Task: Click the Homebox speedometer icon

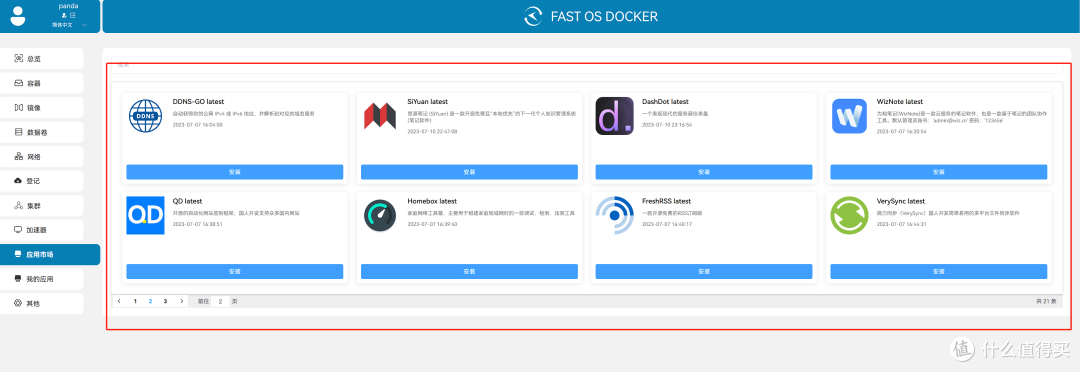Action: click(x=380, y=216)
